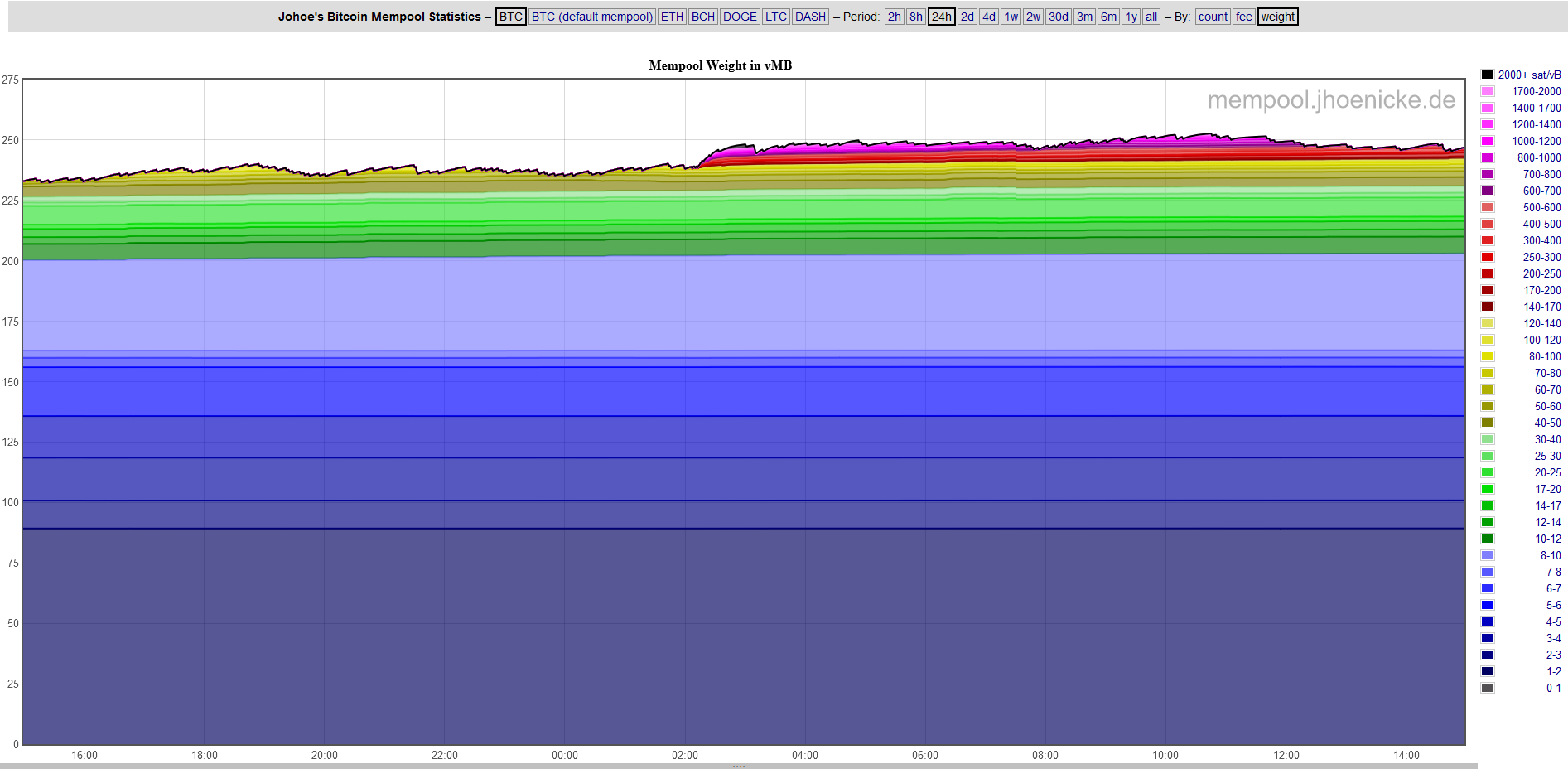Click the 170-200 legend swatch
This screenshot has height=769, width=1568.
[x=1488, y=290]
